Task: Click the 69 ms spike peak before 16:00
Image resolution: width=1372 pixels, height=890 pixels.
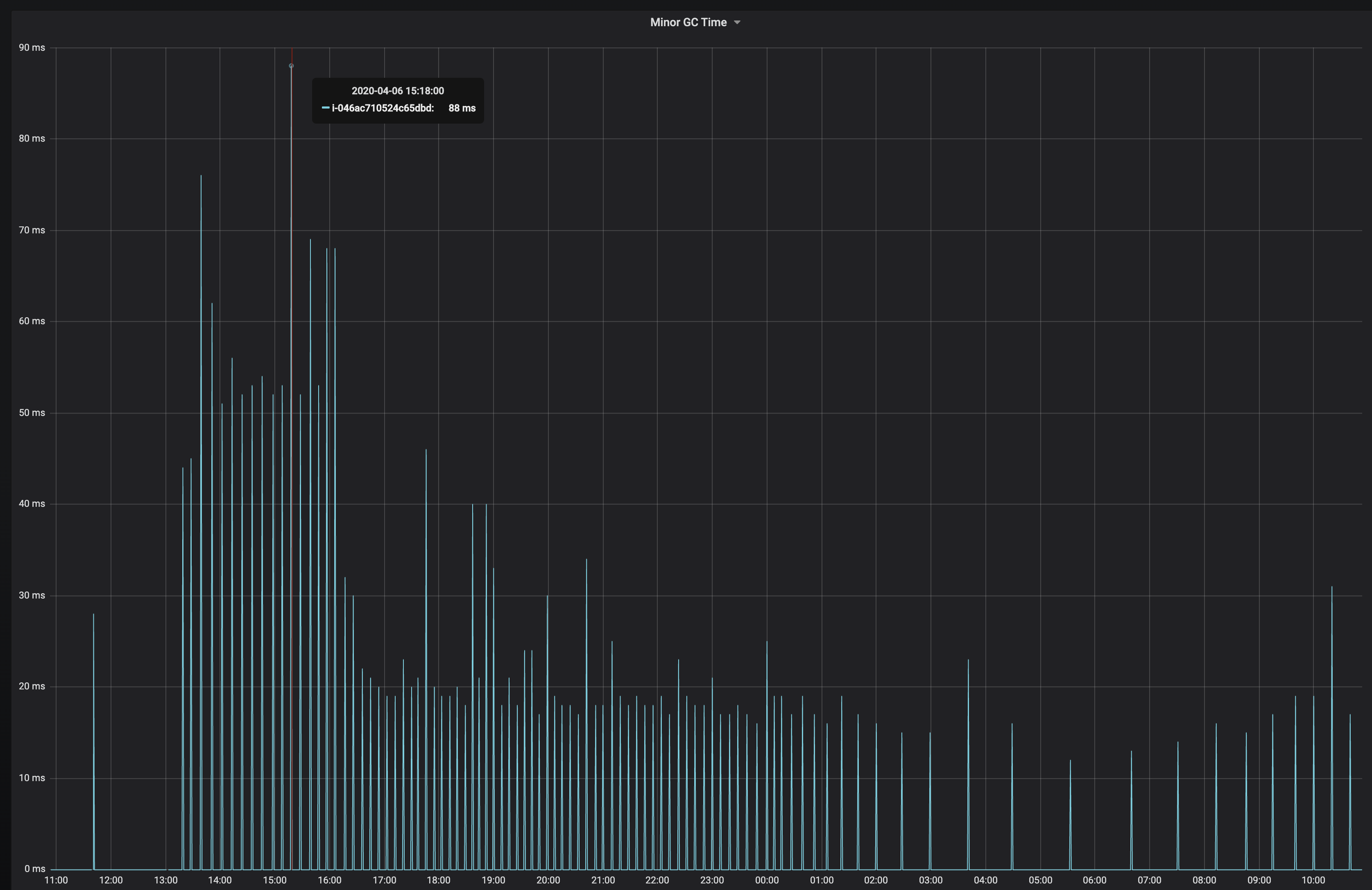Action: point(310,240)
